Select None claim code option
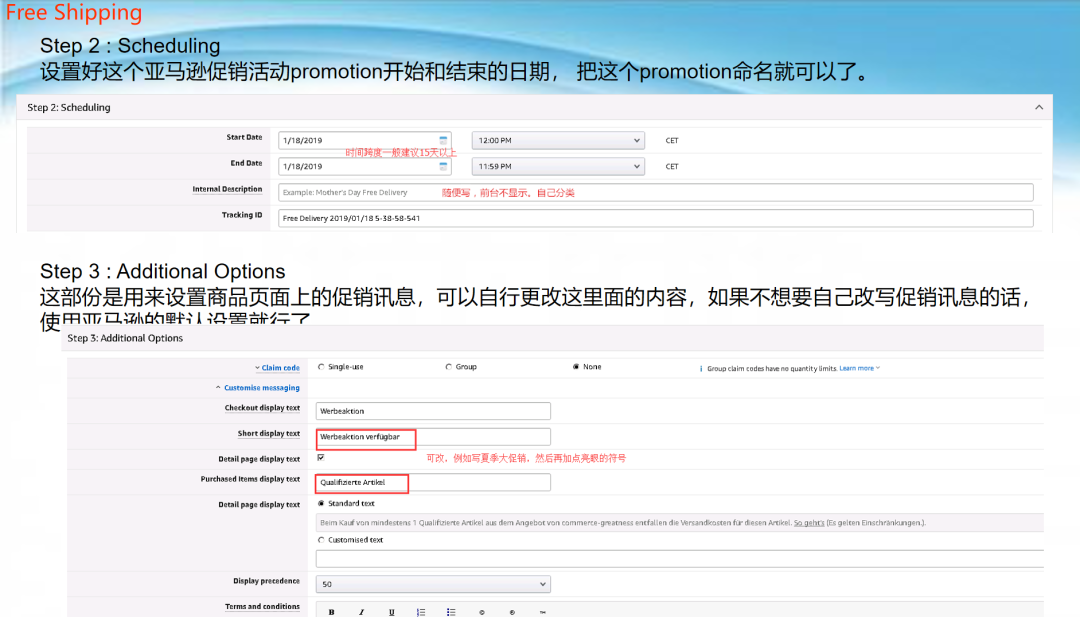Image resolution: width=1080 pixels, height=617 pixels. click(576, 367)
